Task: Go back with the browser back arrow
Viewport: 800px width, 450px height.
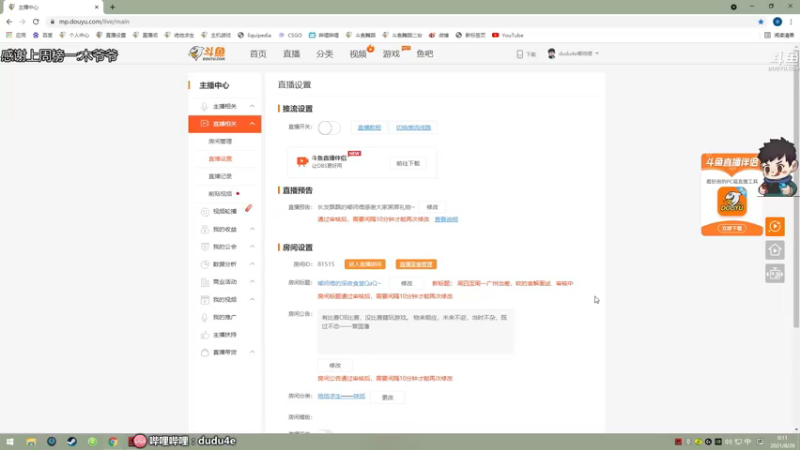Action: 9,21
